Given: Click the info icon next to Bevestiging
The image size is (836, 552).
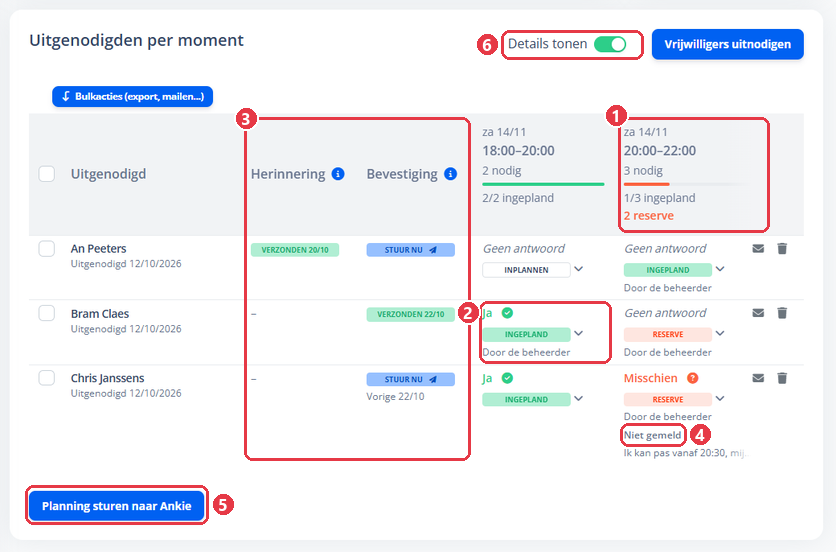Looking at the screenshot, I should click(x=451, y=174).
